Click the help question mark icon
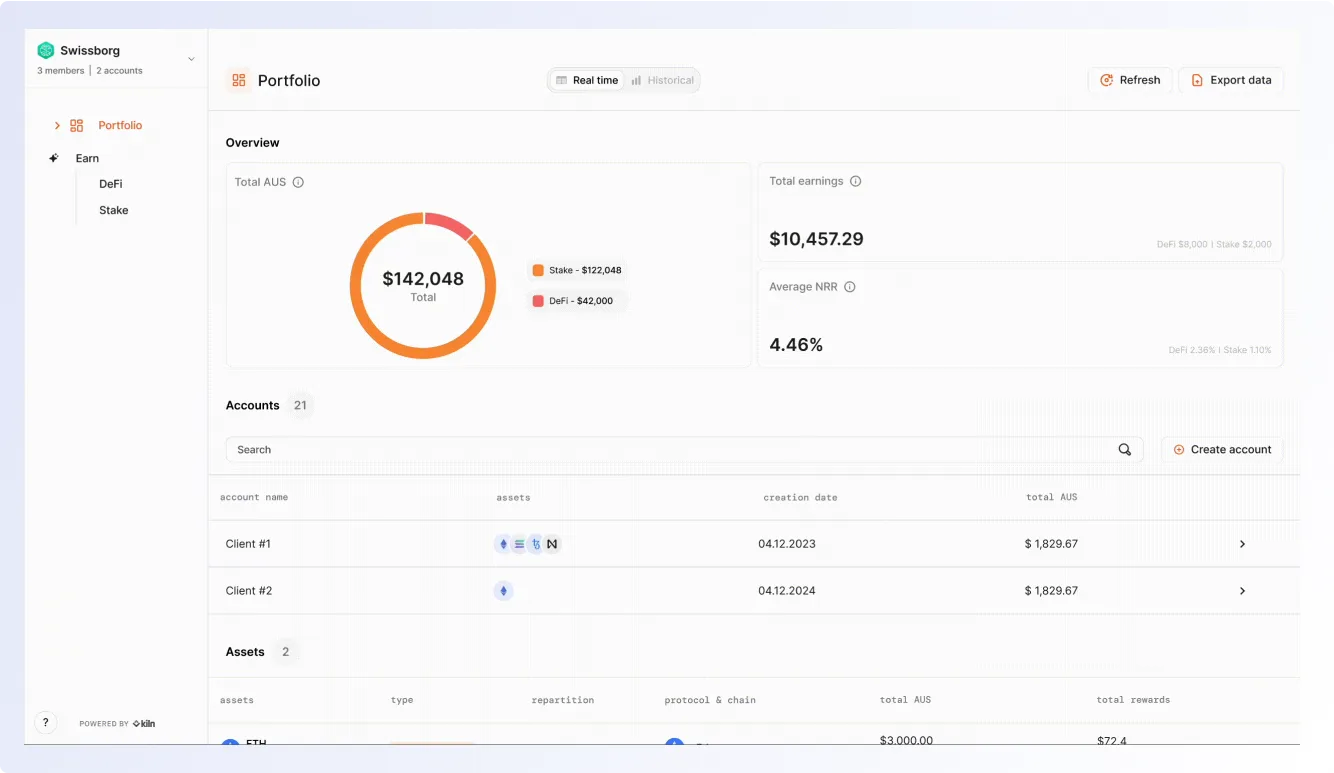The width and height of the screenshot is (1334, 773). tap(45, 722)
